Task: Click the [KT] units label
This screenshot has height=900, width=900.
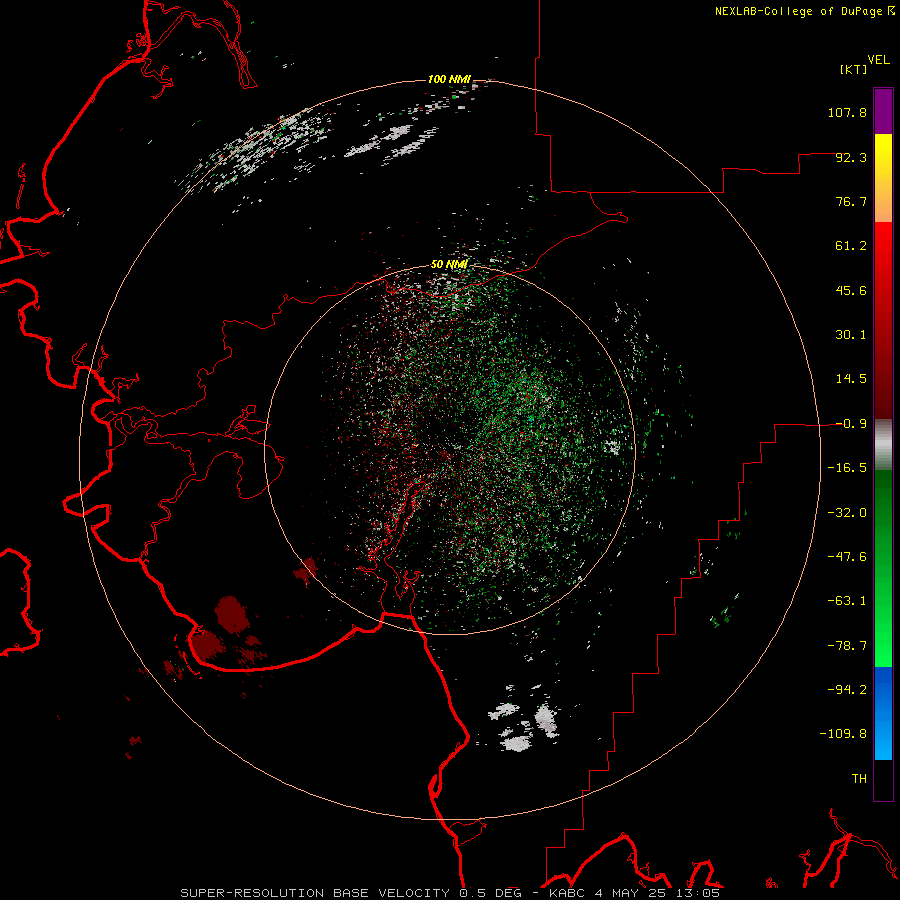Action: pyautogui.click(x=853, y=69)
